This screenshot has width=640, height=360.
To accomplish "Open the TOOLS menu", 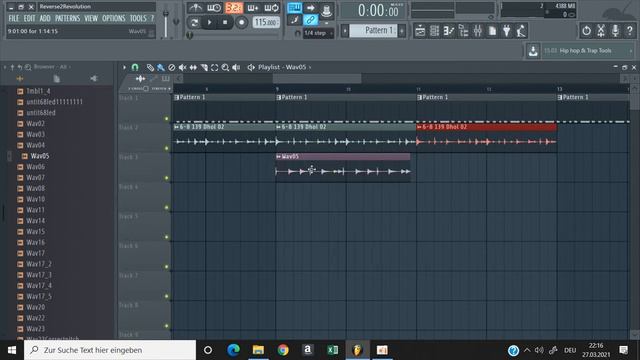I will (x=138, y=18).
